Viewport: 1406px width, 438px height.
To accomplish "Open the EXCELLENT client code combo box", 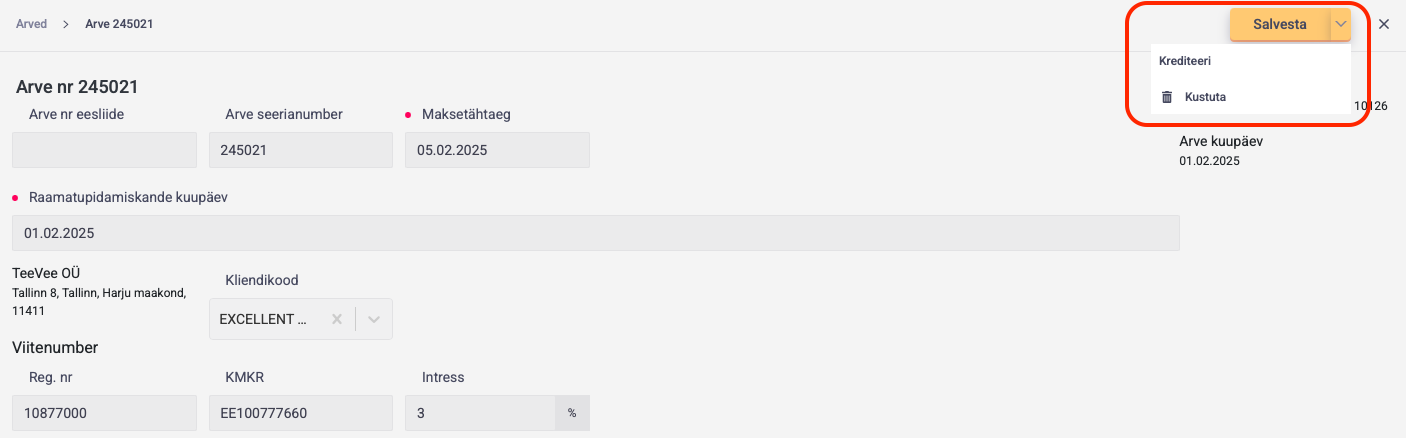I will click(301, 319).
